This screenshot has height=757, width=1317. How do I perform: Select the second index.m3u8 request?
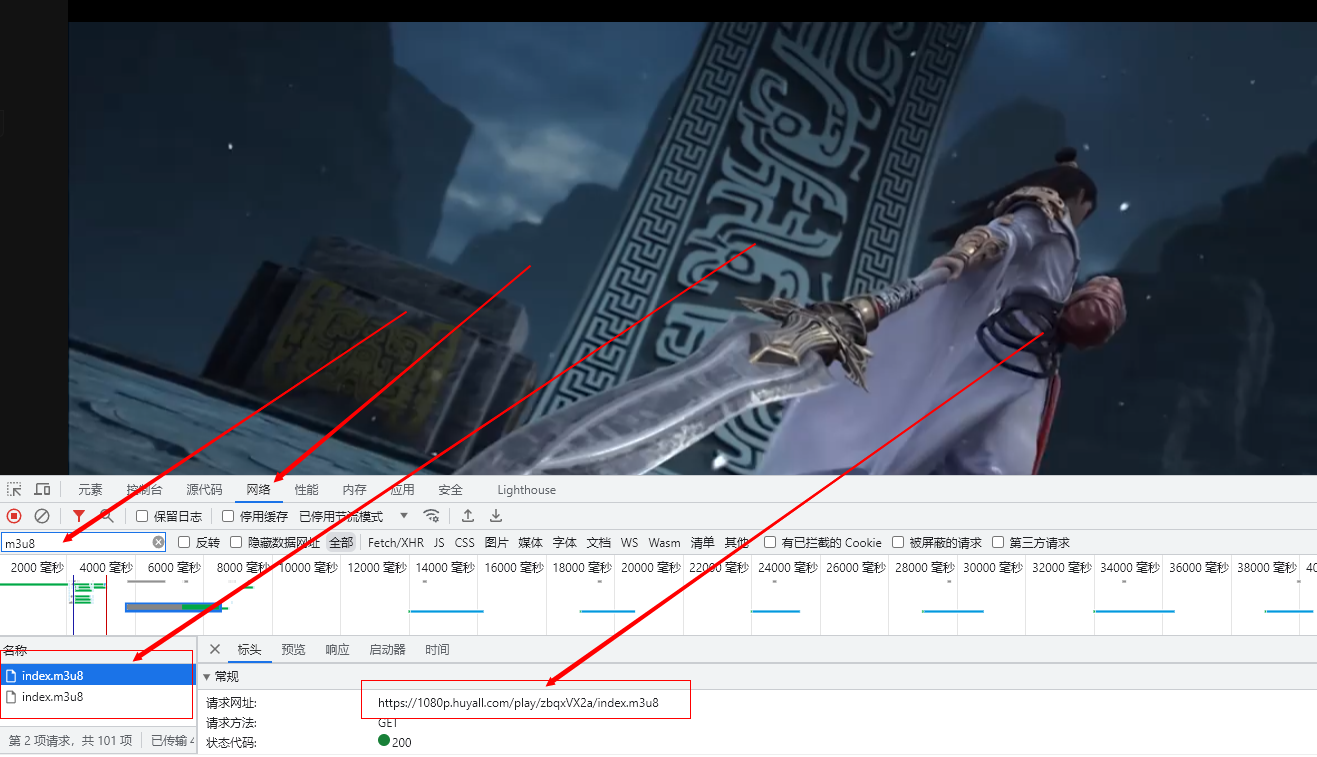[52, 697]
